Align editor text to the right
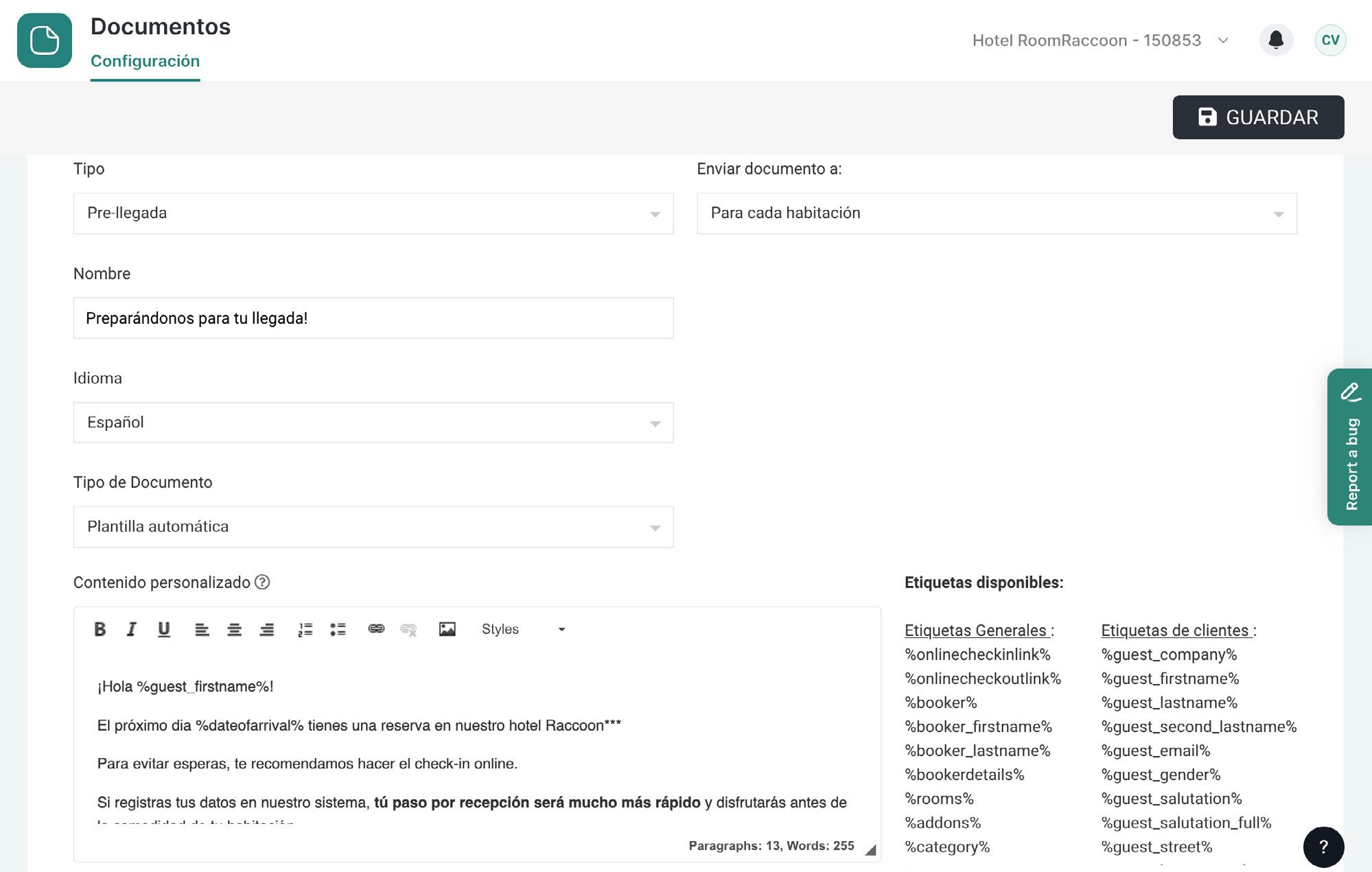The image size is (1372, 872). click(267, 629)
